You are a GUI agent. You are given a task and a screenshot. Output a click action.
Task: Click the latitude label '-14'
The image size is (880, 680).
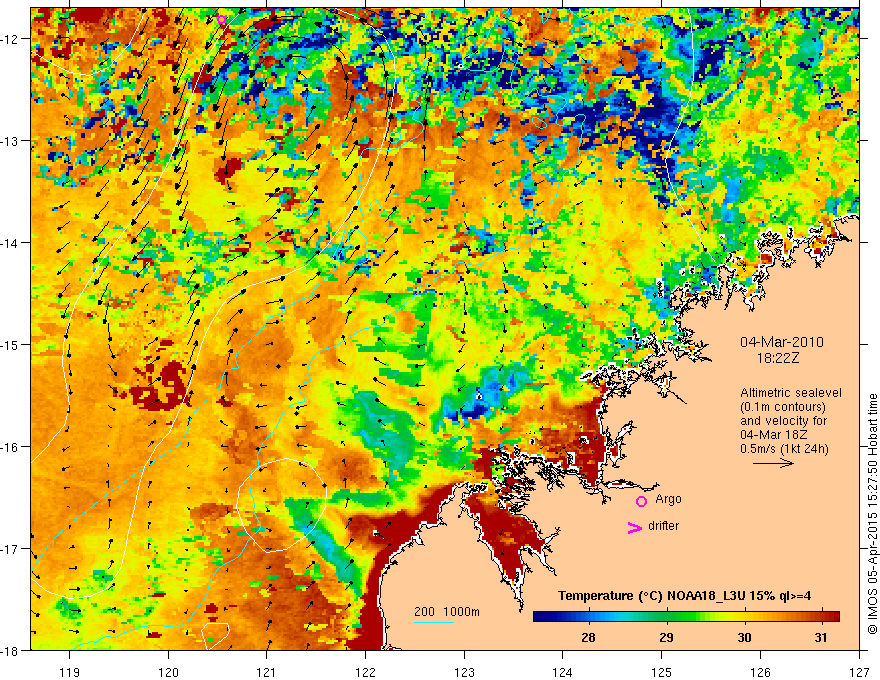tap(11, 243)
